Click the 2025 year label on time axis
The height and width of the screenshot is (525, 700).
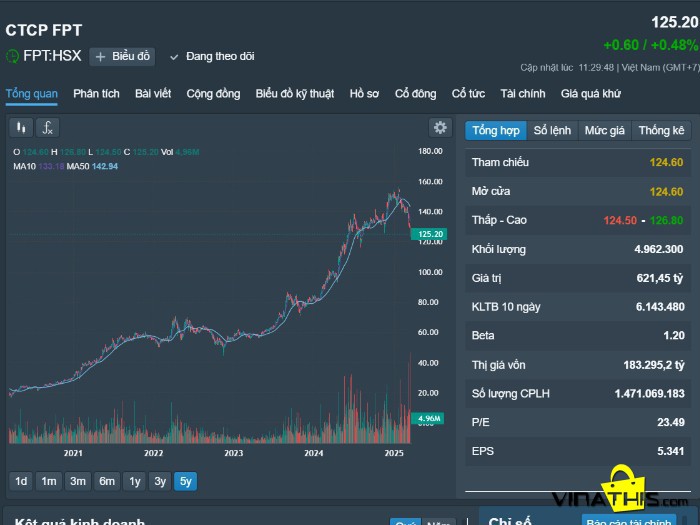point(394,453)
